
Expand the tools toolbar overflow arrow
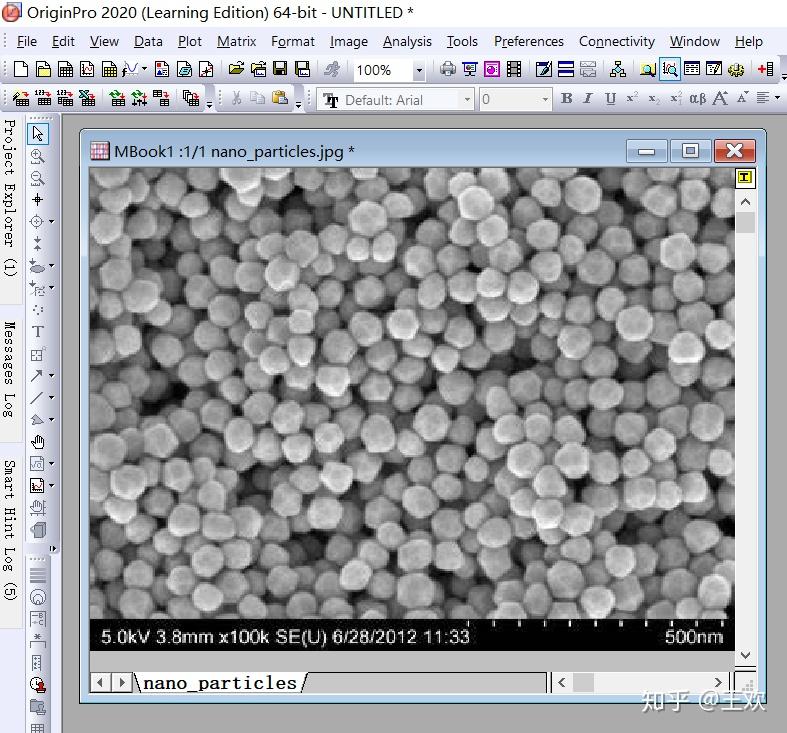click(x=52, y=548)
